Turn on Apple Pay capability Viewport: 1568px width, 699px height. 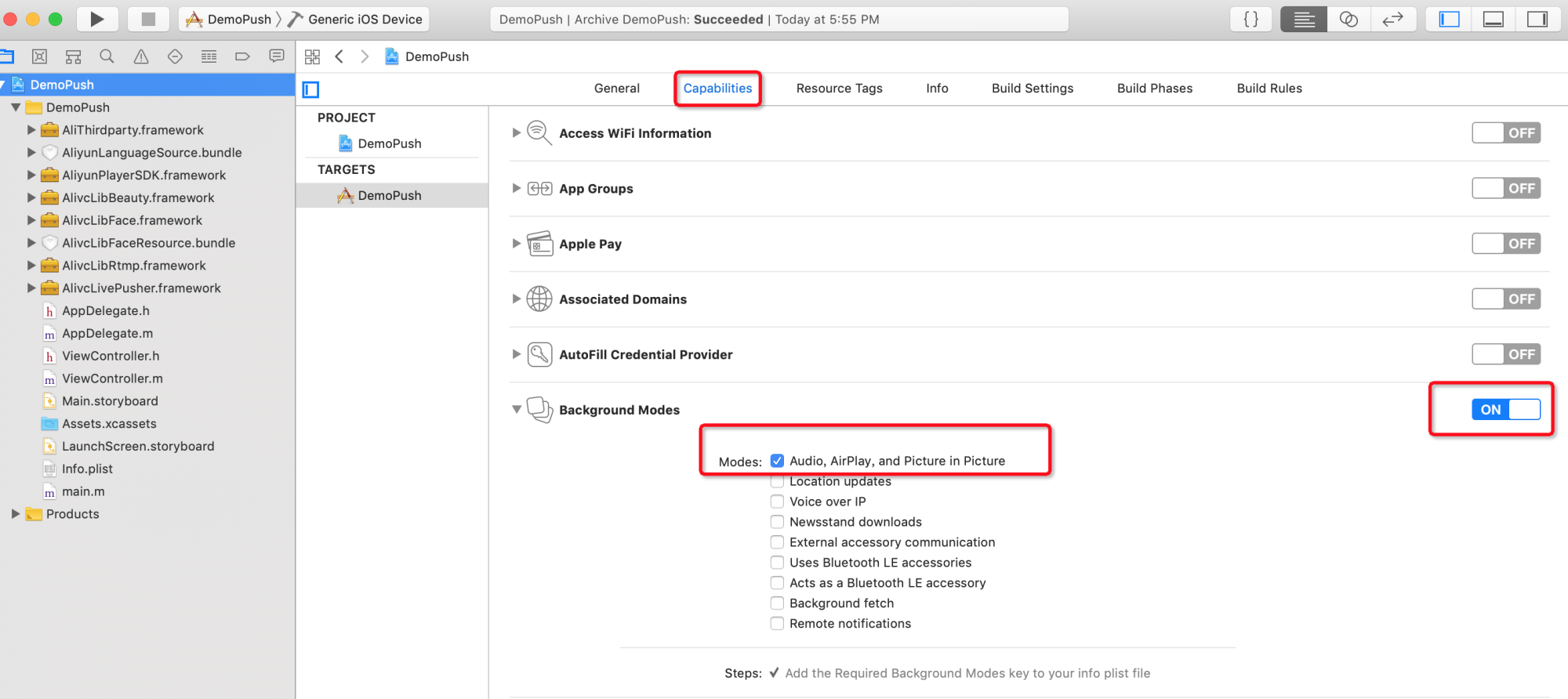1506,244
